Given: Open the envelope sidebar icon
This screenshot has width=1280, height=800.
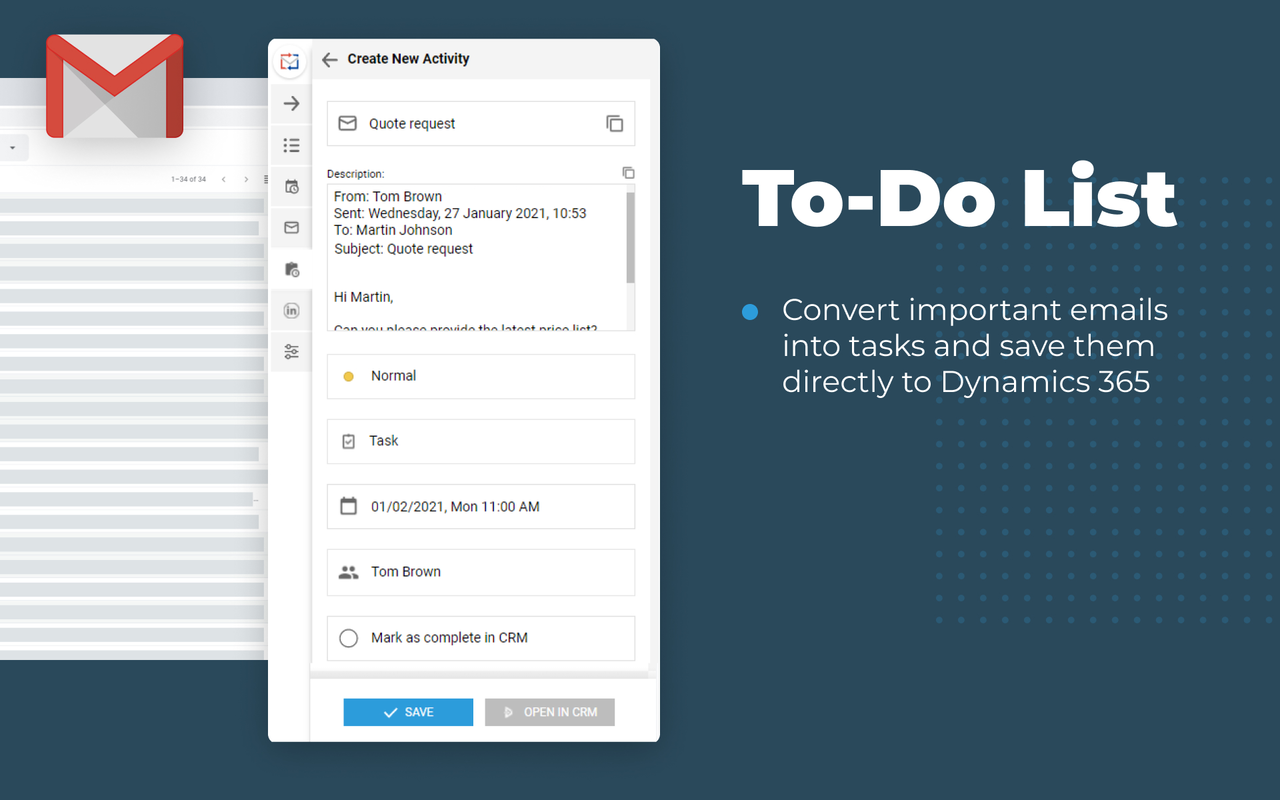Looking at the screenshot, I should tap(291, 228).
